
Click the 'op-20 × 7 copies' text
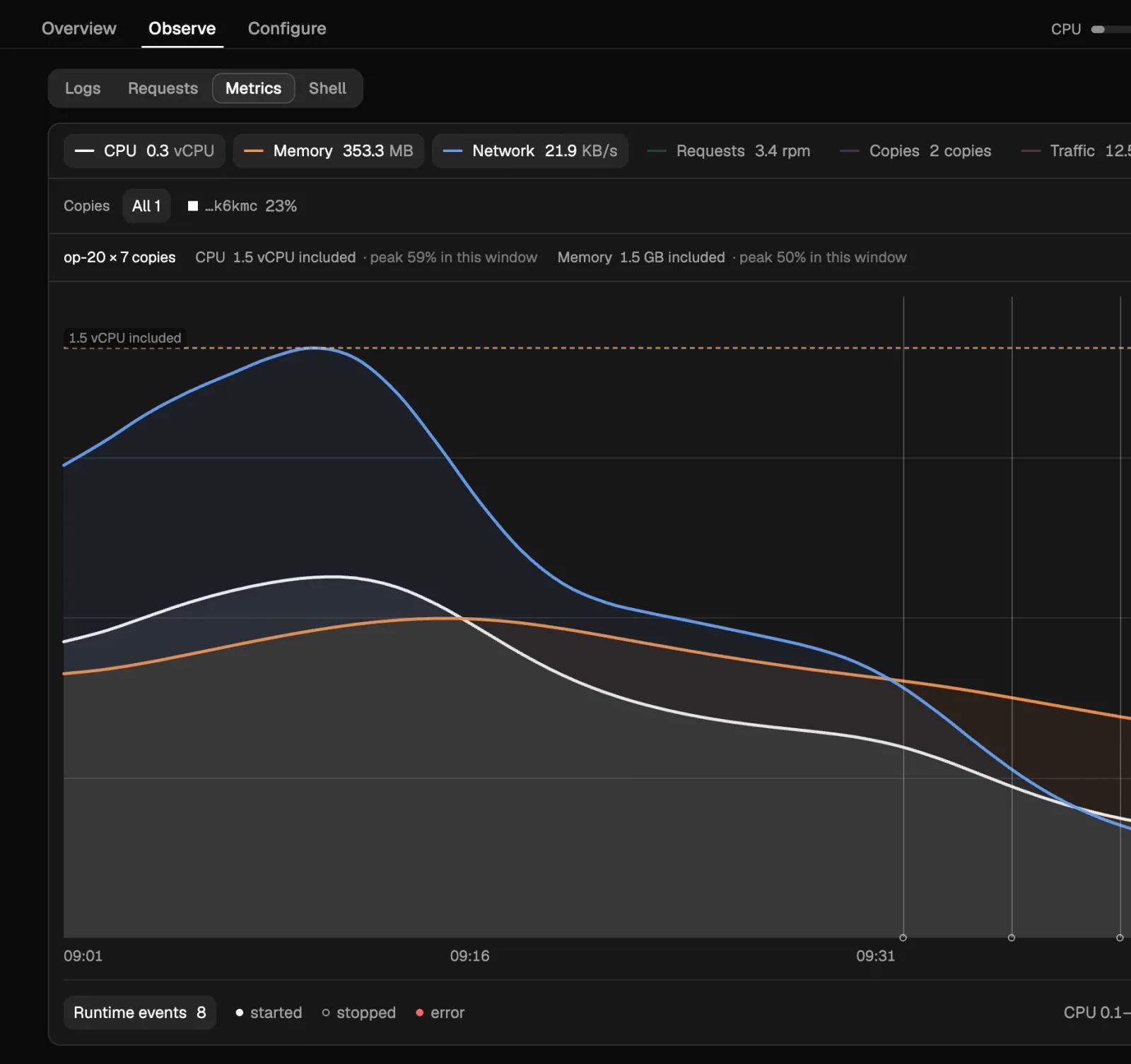119,257
